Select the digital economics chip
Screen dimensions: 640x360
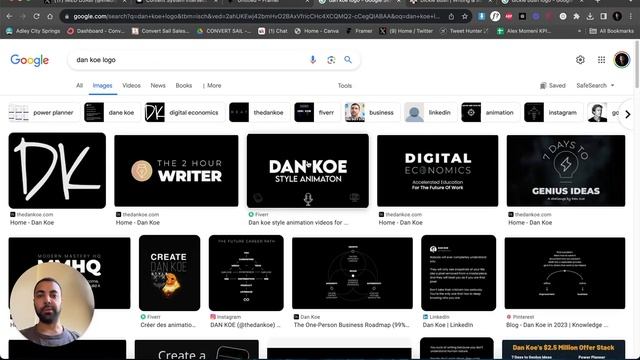pyautogui.click(x=184, y=112)
